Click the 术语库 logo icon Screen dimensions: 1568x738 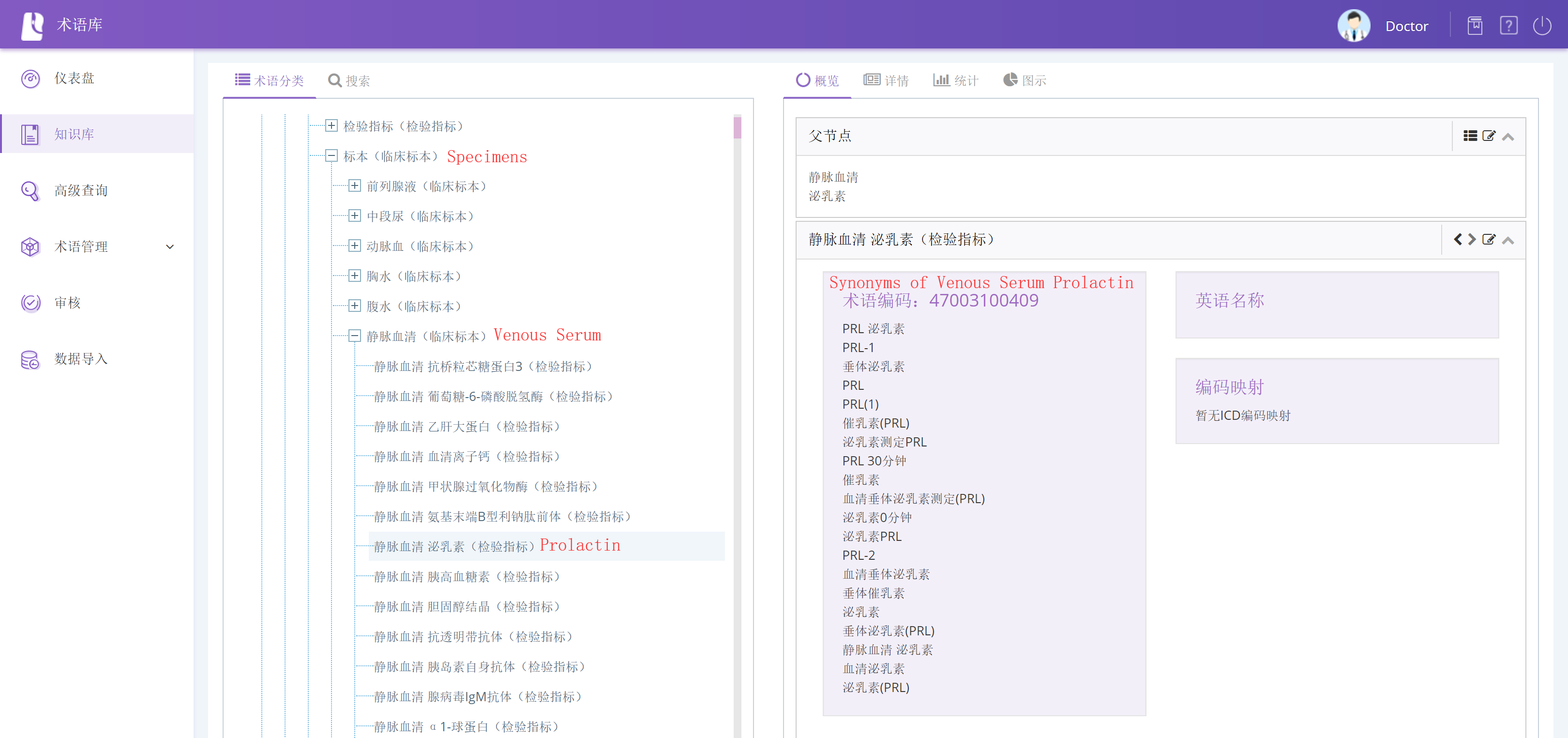32,26
